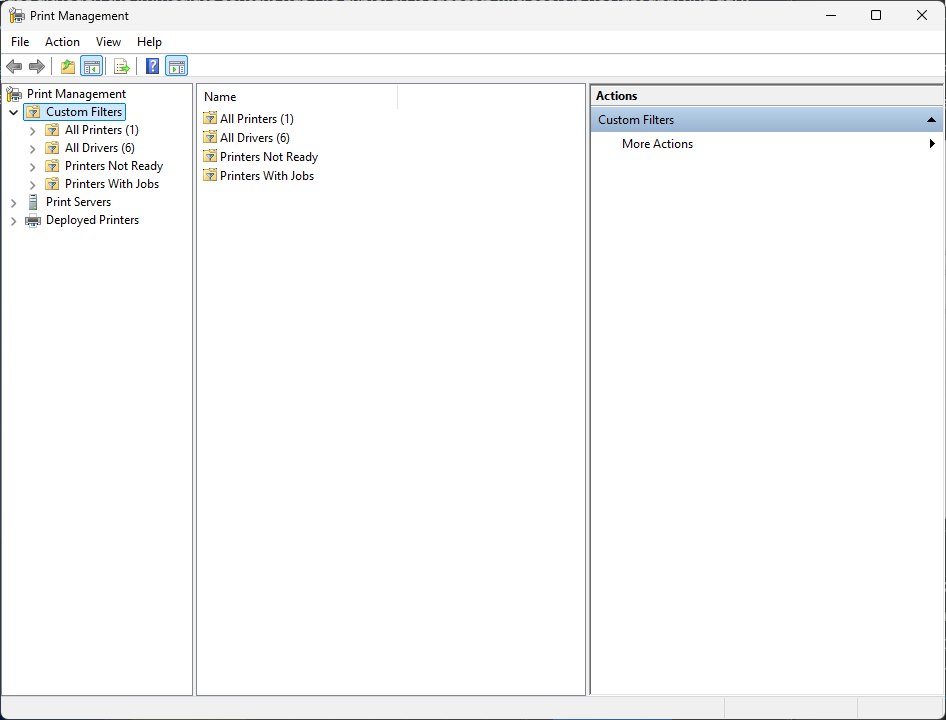The height and width of the screenshot is (720, 946).
Task: Expand the All Printers (1) tree node
Action: pos(33,131)
